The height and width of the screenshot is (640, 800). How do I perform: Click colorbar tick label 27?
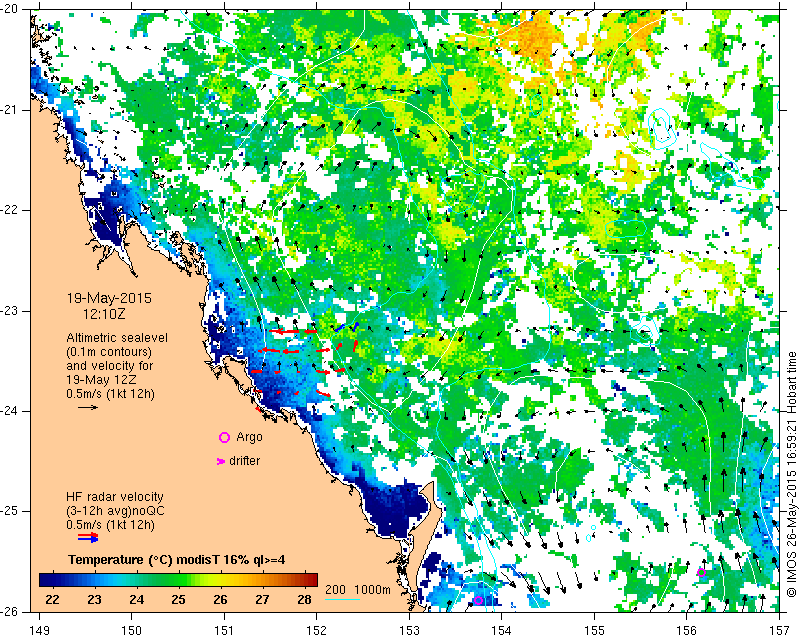click(262, 600)
